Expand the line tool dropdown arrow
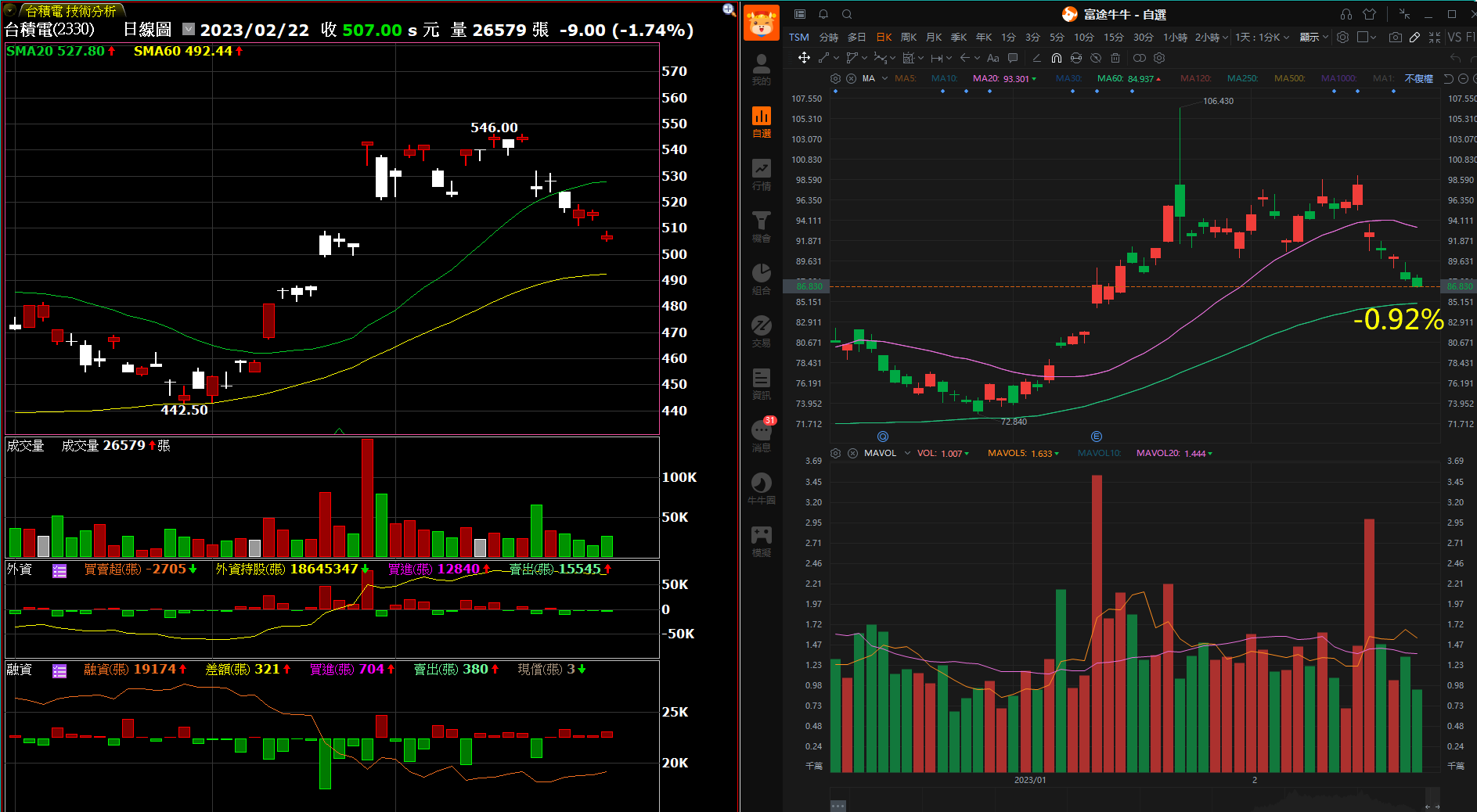Viewport: 1477px width, 812px height. (836, 58)
